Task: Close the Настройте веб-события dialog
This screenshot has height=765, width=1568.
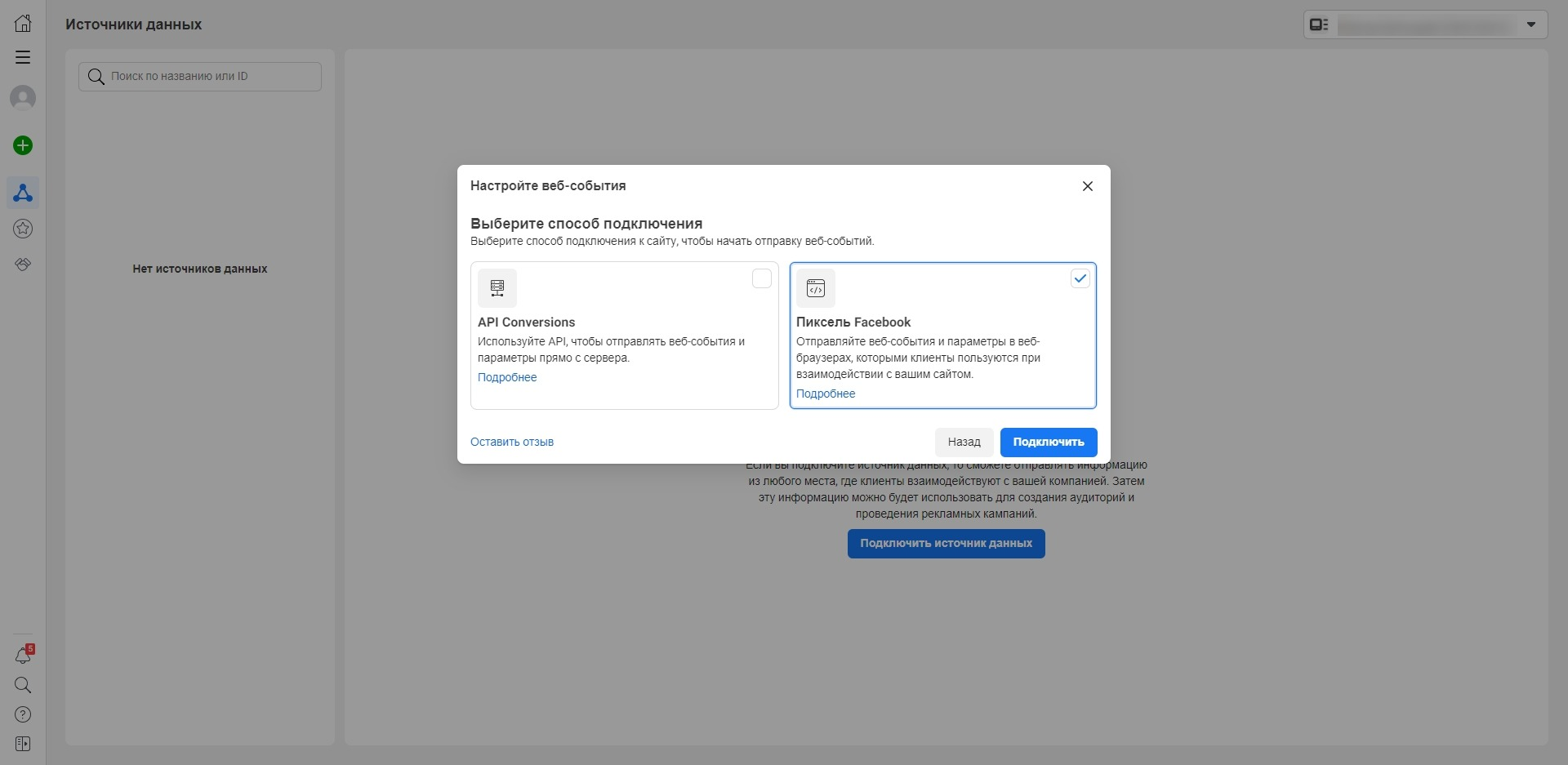Action: [1088, 186]
